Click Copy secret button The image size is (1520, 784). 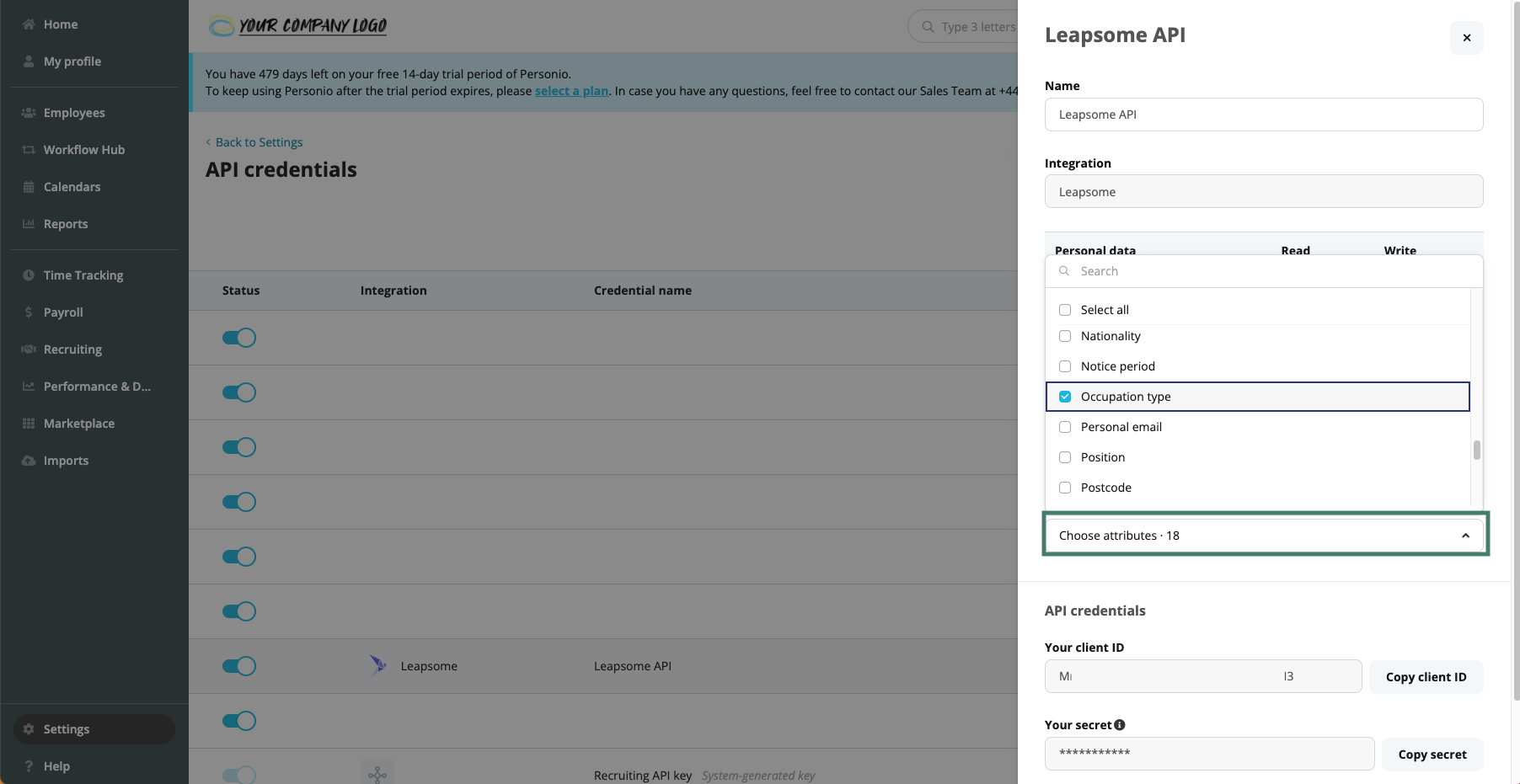click(1432, 755)
